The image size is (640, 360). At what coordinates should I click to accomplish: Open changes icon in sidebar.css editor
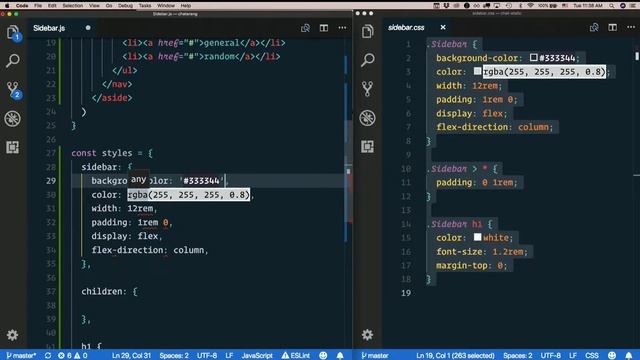(594, 27)
